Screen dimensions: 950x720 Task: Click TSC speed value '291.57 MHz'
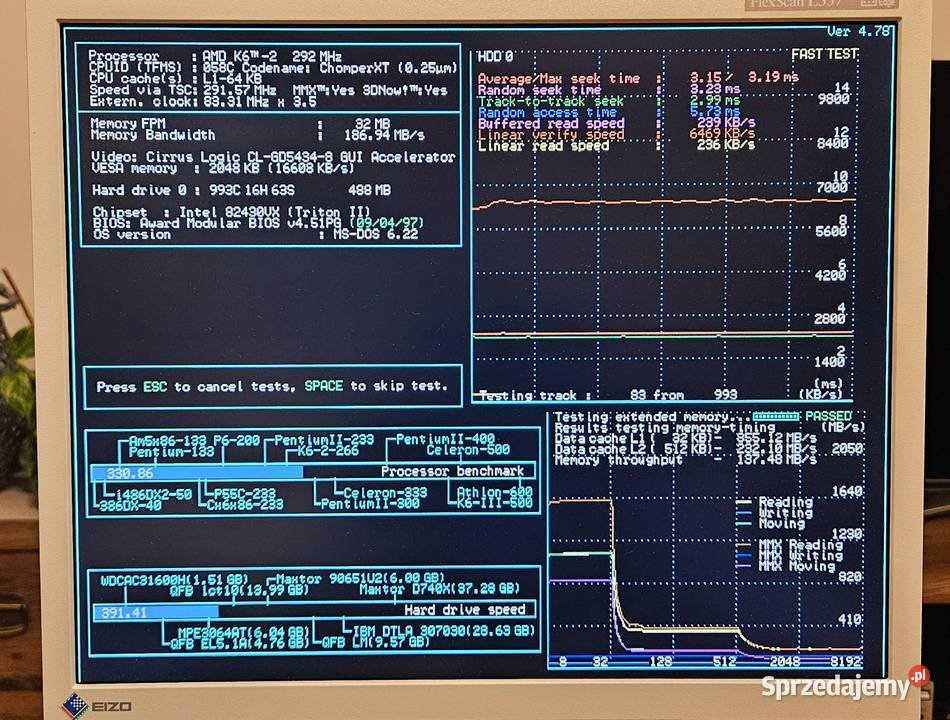point(239,90)
